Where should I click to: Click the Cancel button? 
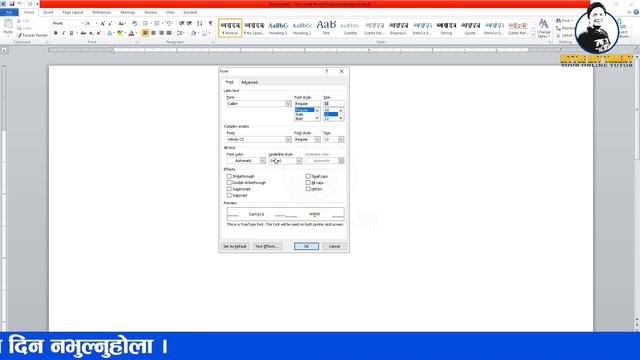coord(334,246)
